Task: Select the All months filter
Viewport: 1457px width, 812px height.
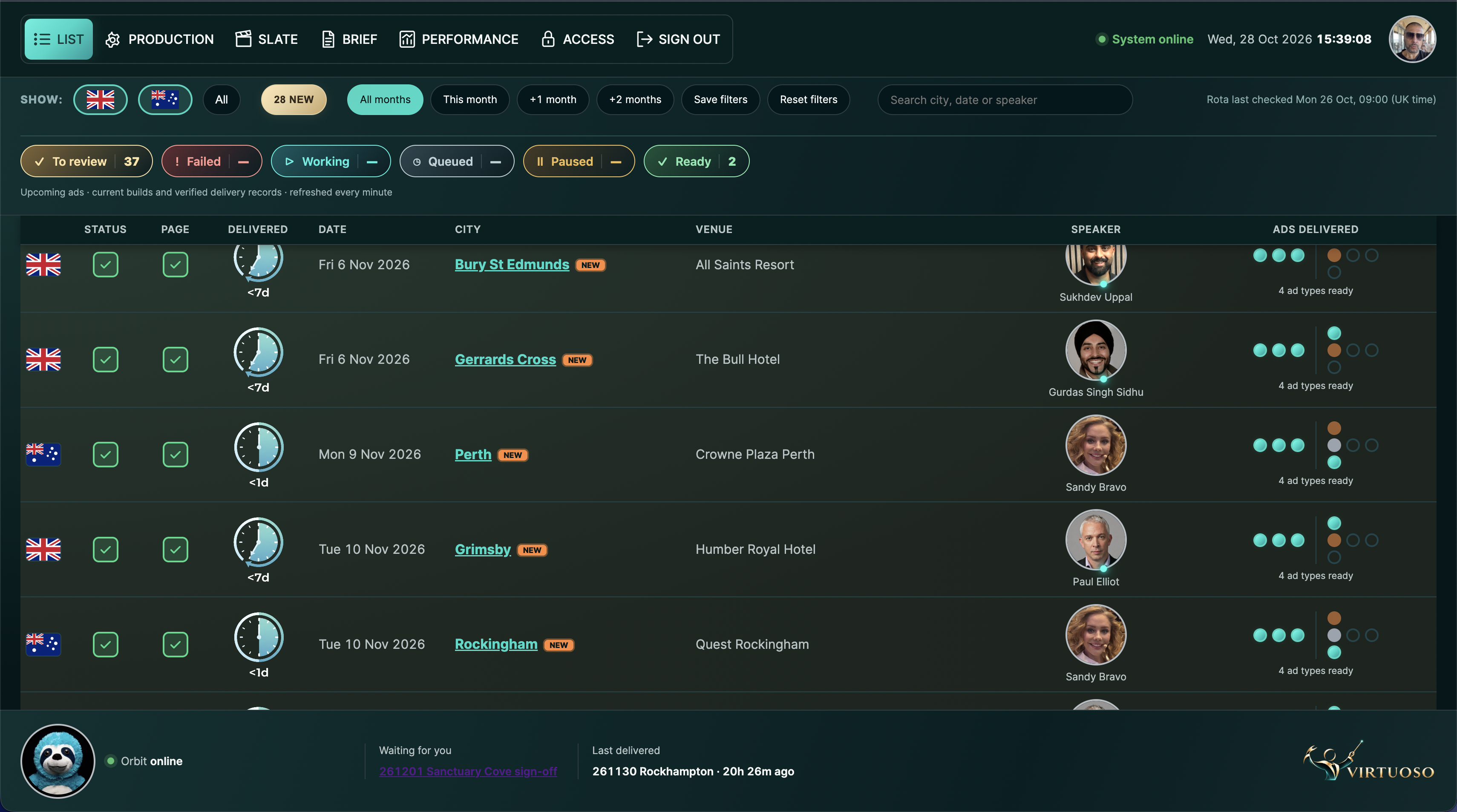Action: 385,100
